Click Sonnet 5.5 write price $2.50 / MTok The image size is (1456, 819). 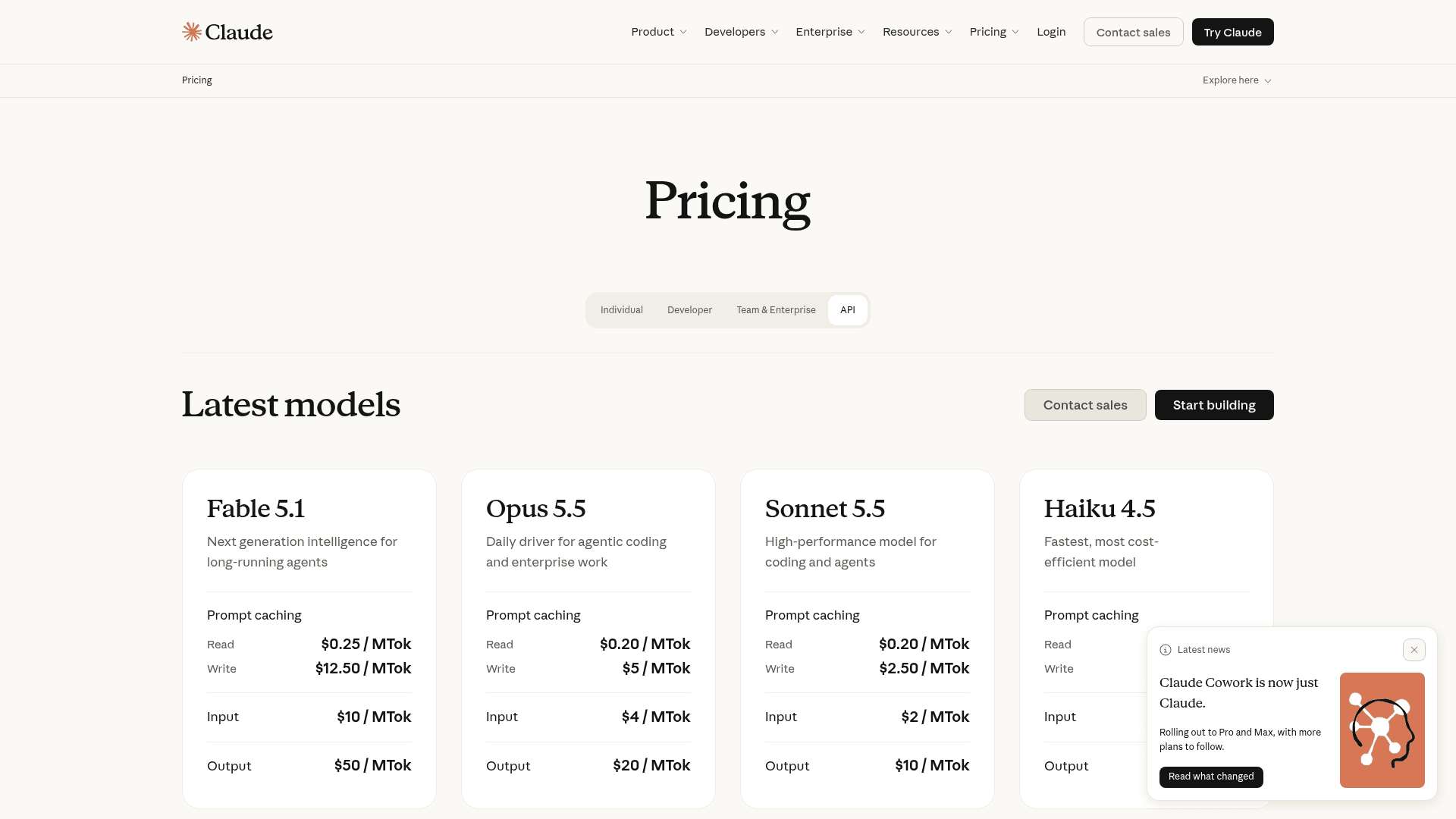[924, 669]
